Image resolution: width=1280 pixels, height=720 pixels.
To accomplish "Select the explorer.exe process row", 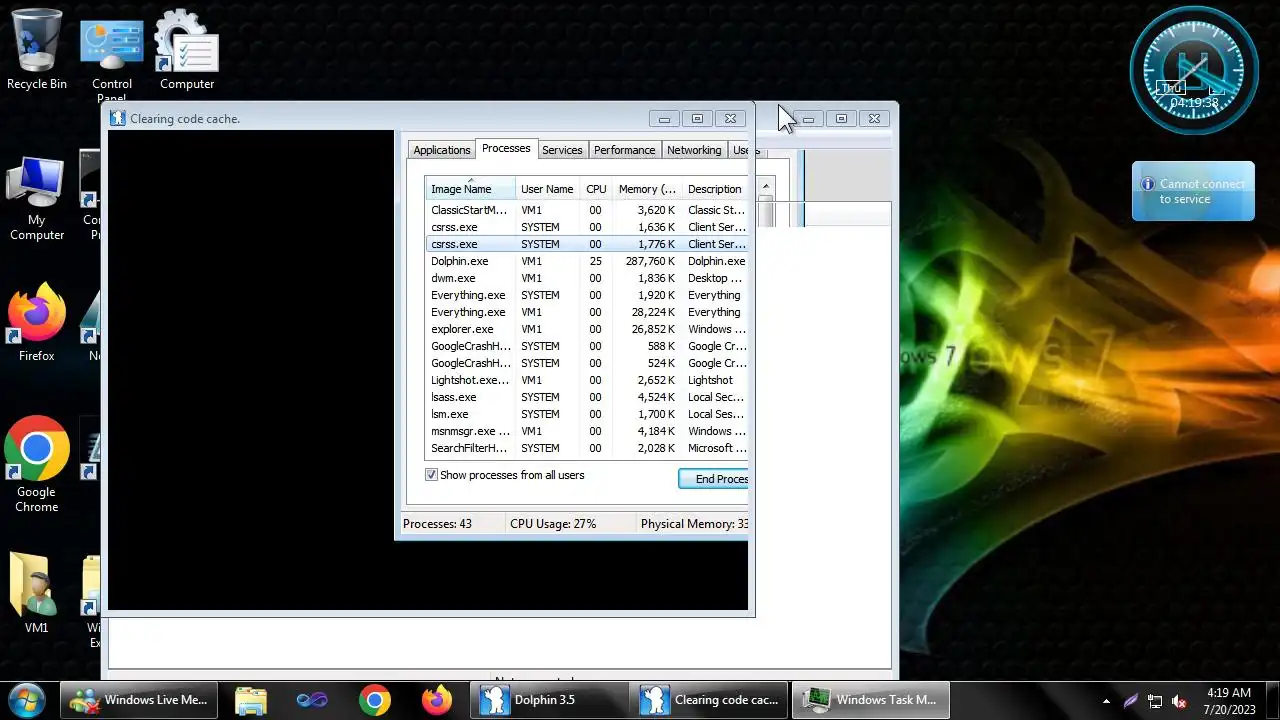I will coord(587,329).
